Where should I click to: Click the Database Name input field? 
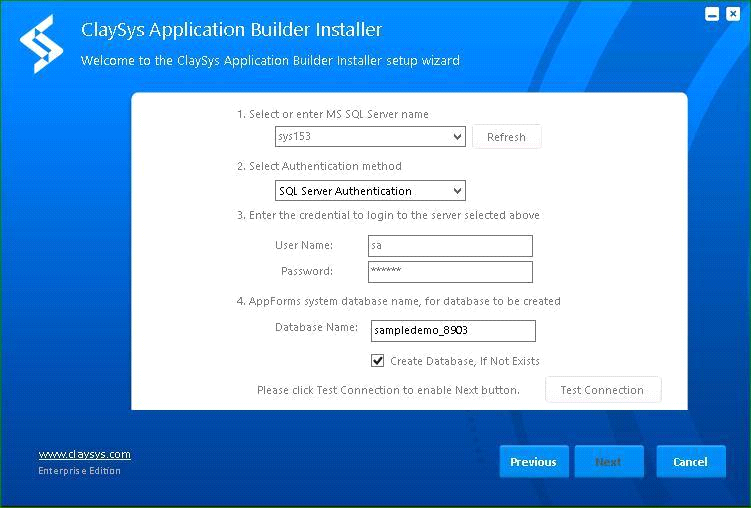(453, 331)
